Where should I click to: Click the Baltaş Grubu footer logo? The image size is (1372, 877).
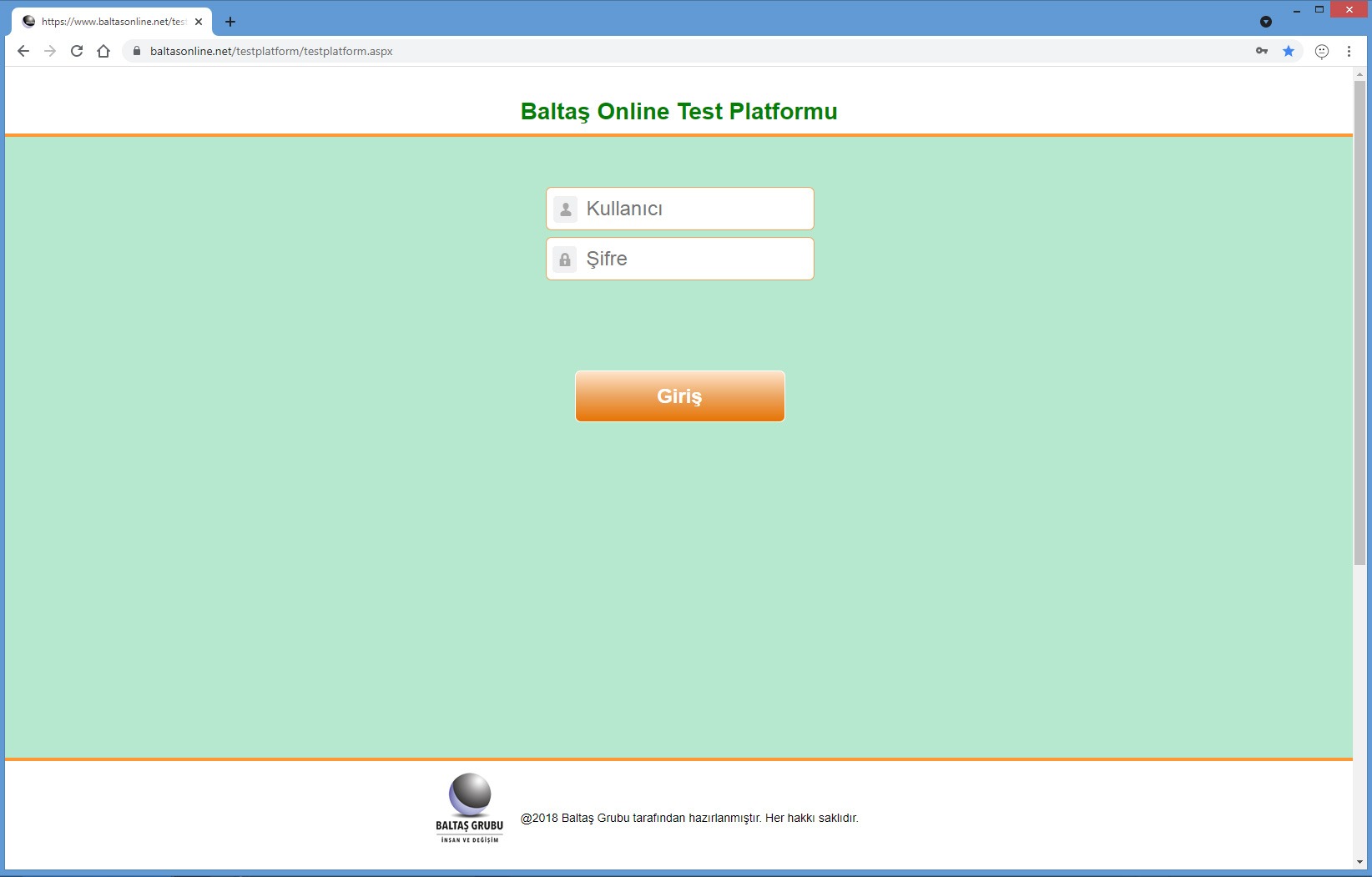(470, 808)
